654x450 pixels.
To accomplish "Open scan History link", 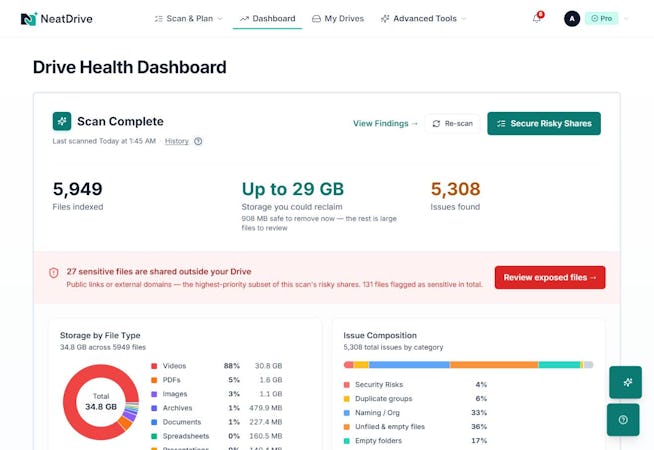I will click(176, 141).
